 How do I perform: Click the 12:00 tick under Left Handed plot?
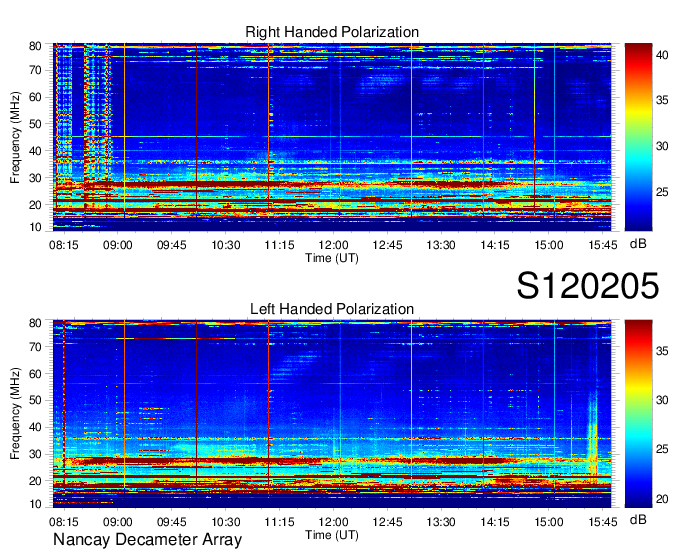click(x=333, y=522)
